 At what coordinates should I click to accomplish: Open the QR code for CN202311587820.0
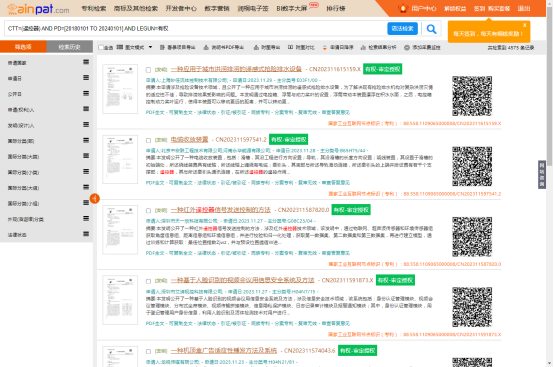(x=472, y=237)
